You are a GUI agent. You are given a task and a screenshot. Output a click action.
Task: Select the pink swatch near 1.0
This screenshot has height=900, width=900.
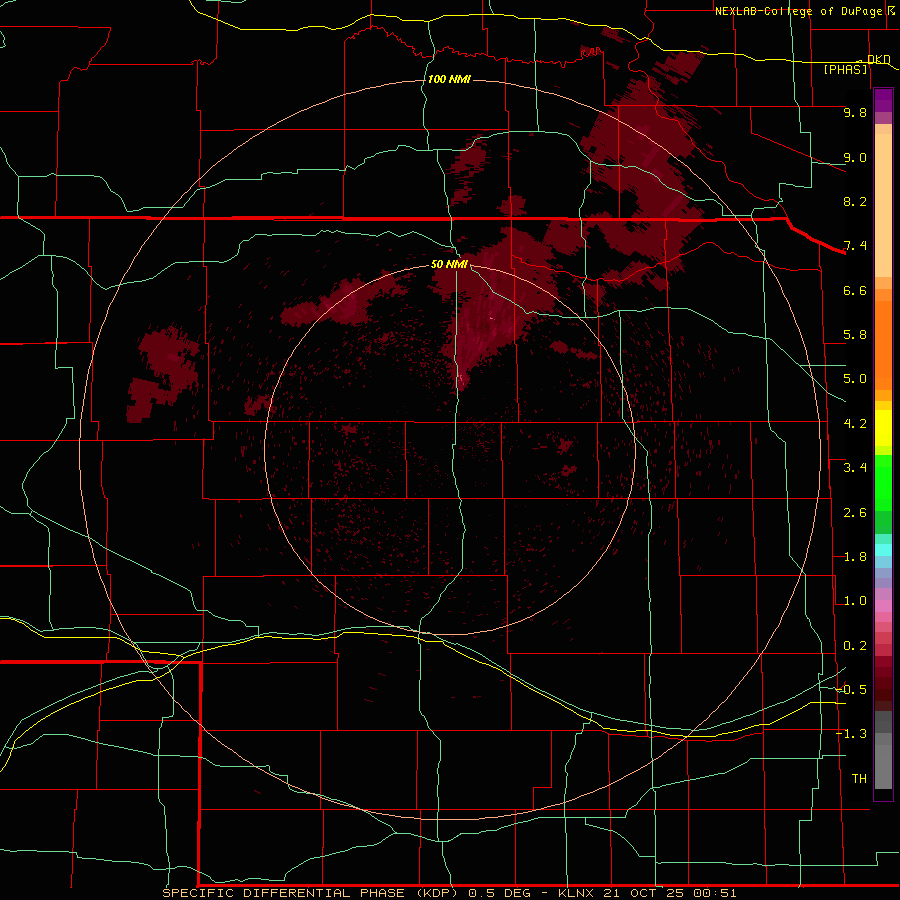click(x=883, y=606)
